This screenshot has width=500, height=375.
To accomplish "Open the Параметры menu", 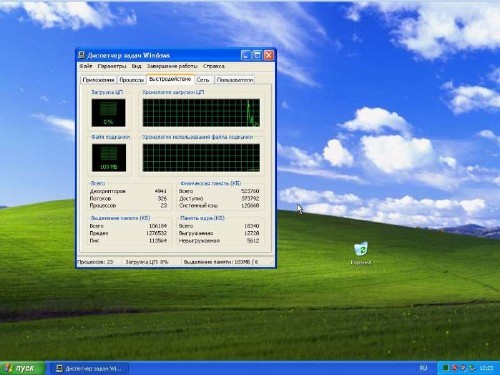I will (112, 66).
